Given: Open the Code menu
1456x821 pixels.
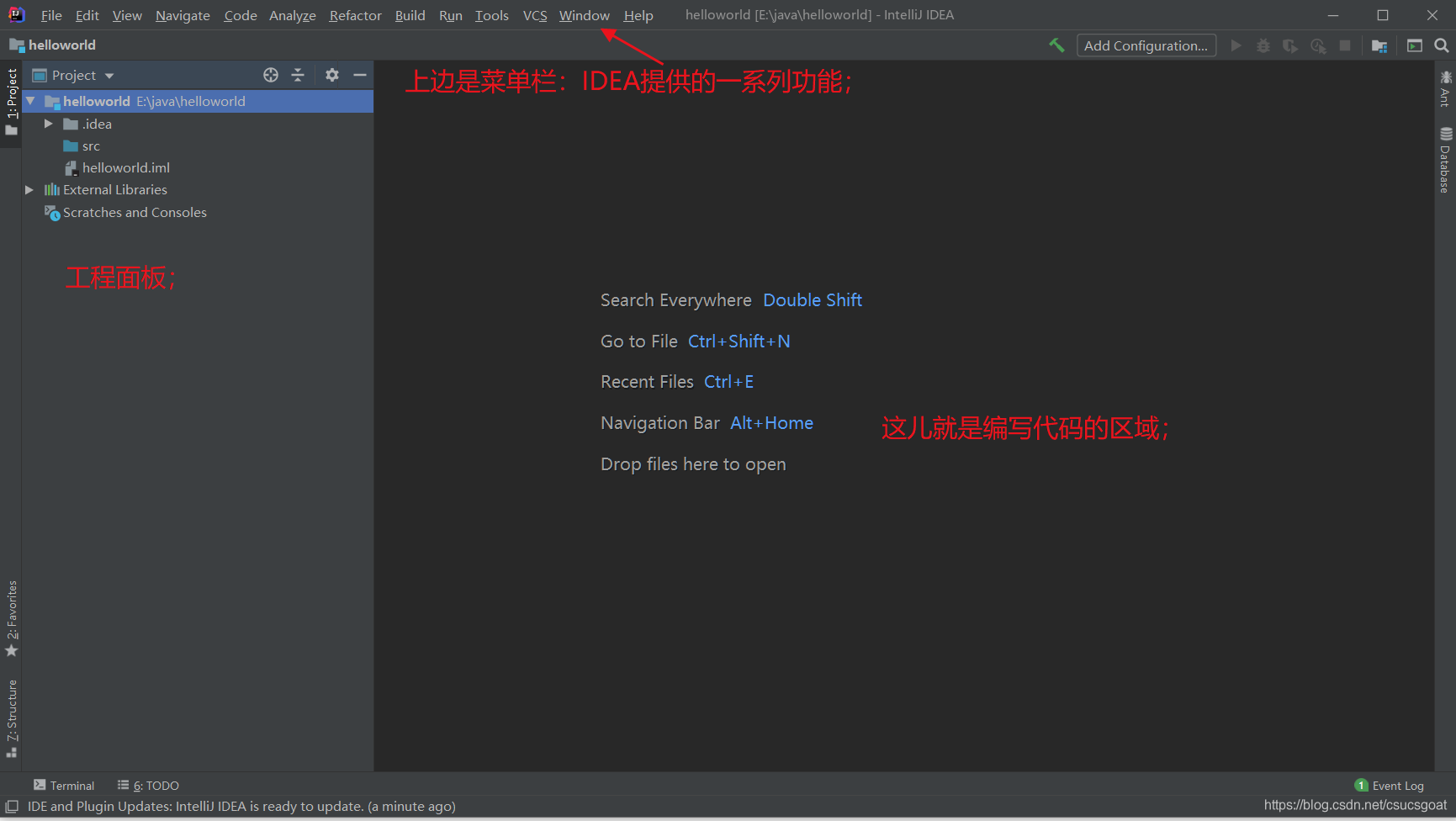Looking at the screenshot, I should click(x=241, y=15).
